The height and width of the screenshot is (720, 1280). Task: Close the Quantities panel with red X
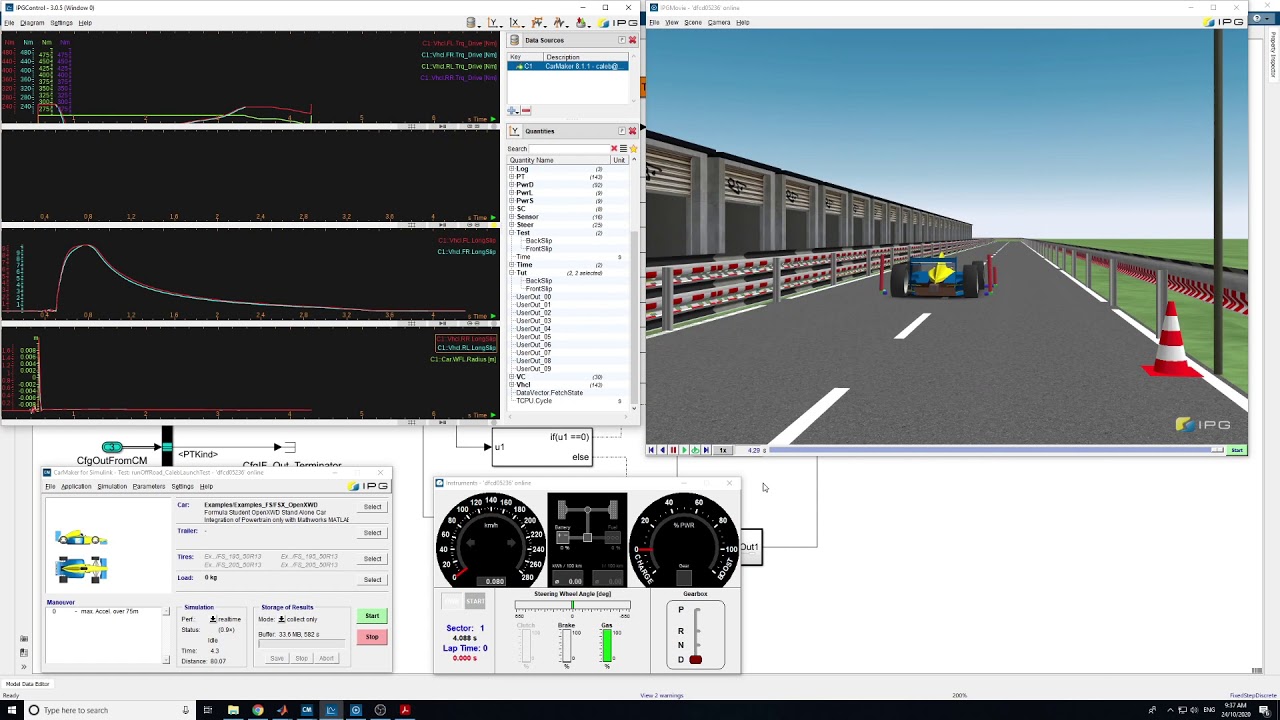(632, 131)
